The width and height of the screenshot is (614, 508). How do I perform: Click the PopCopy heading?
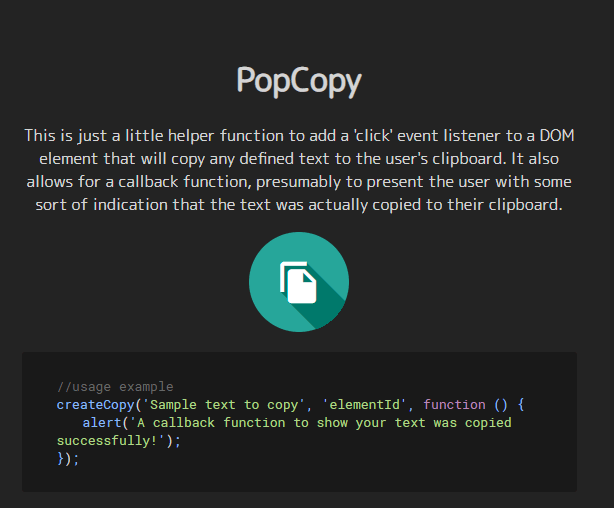299,81
